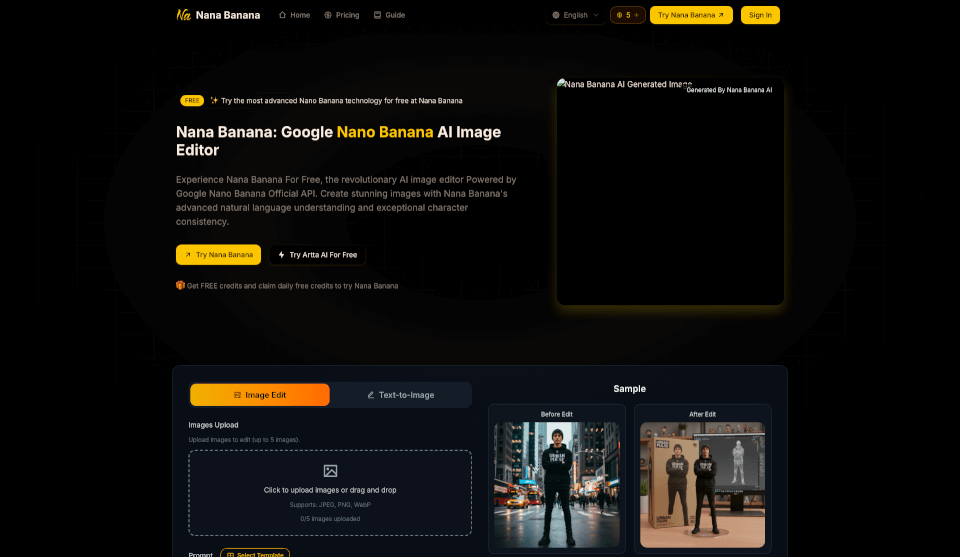This screenshot has width=960, height=557.
Task: Open the Select Template picker
Action: (x=254, y=554)
